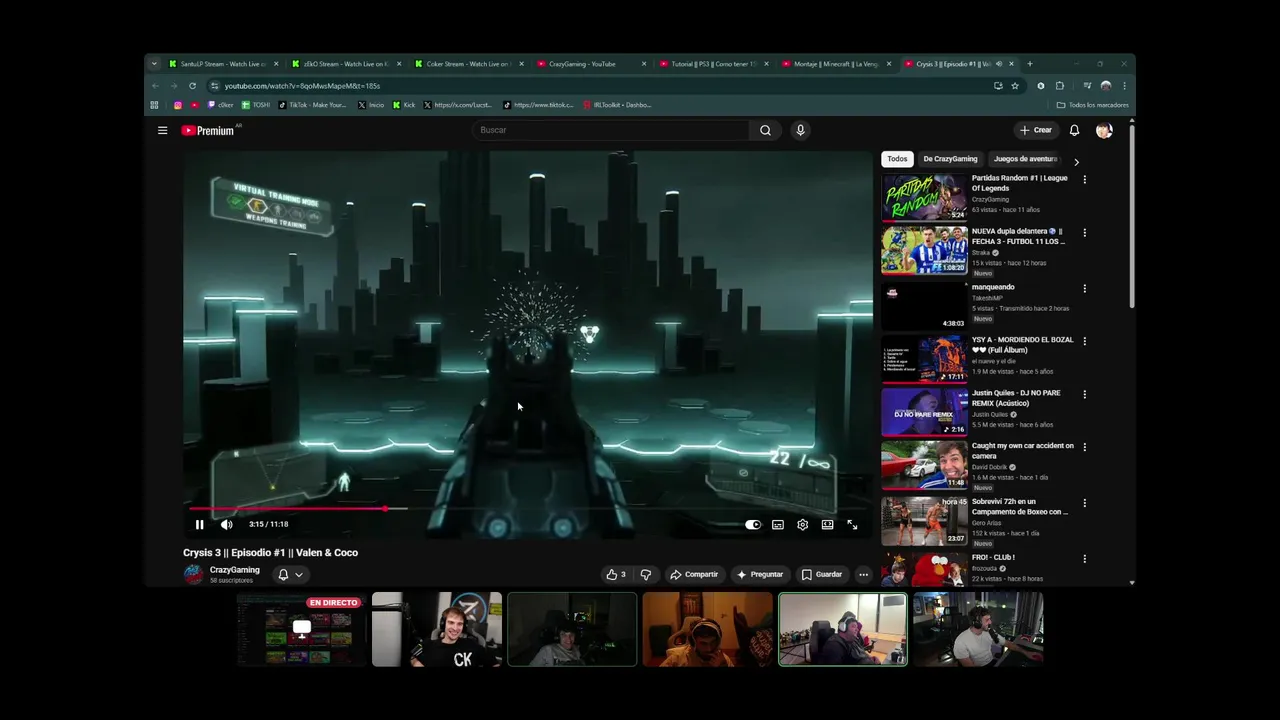Viewport: 1280px width, 720px height.
Task: Switch to SantuLP Stream browser tab
Action: (223, 64)
